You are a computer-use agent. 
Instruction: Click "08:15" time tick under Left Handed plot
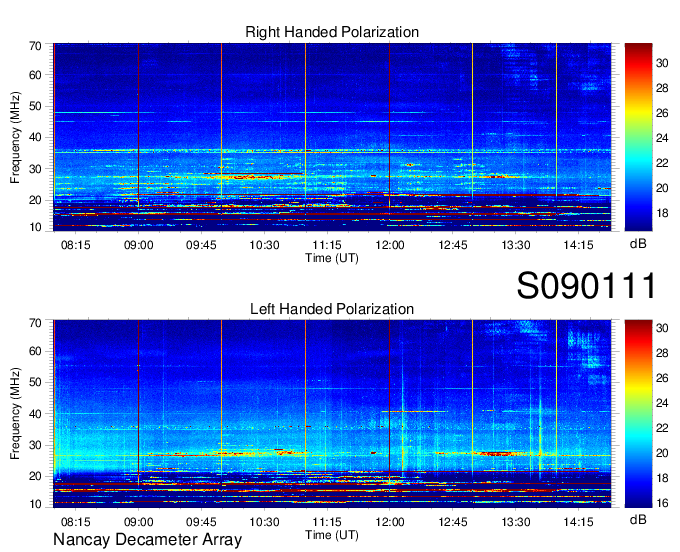coord(75,521)
